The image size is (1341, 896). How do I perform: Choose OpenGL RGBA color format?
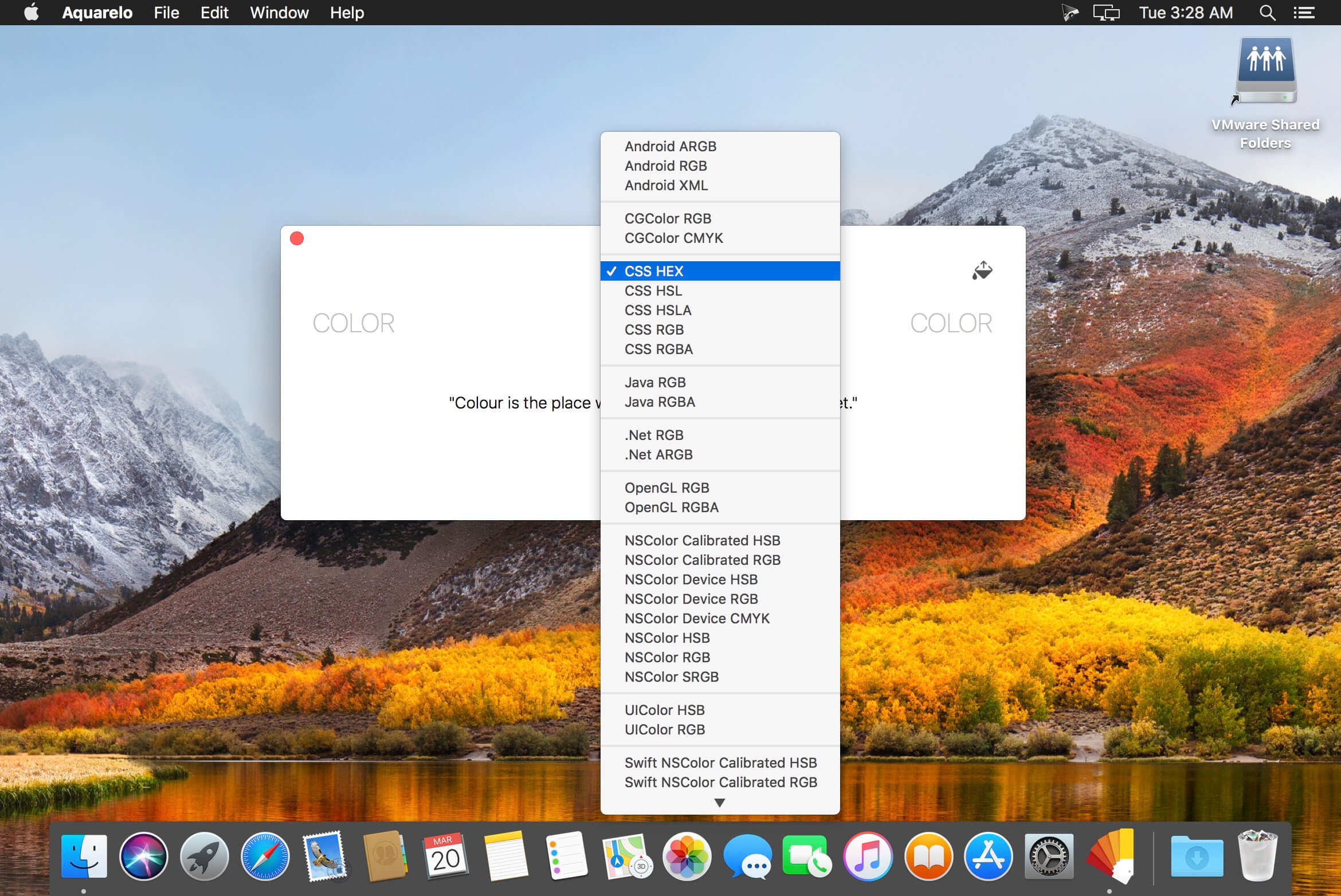(x=672, y=507)
